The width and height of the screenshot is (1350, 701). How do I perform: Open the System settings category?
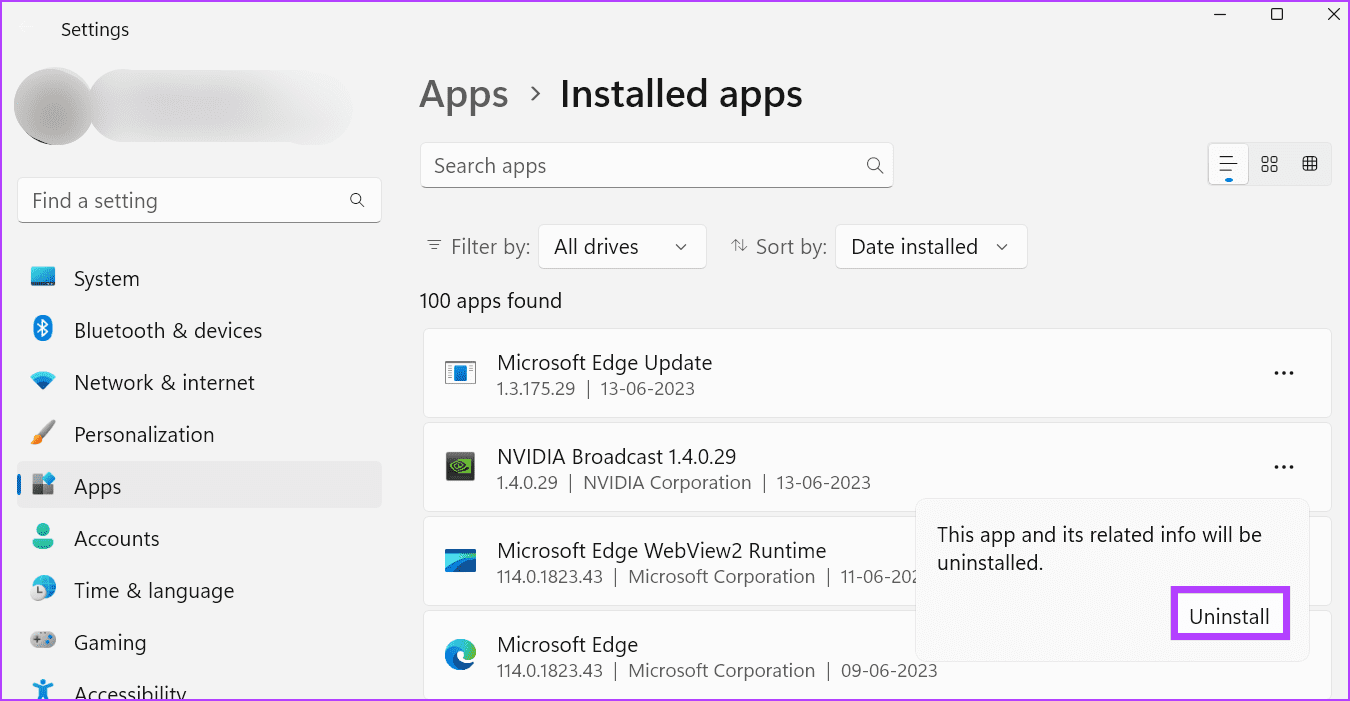[200, 279]
